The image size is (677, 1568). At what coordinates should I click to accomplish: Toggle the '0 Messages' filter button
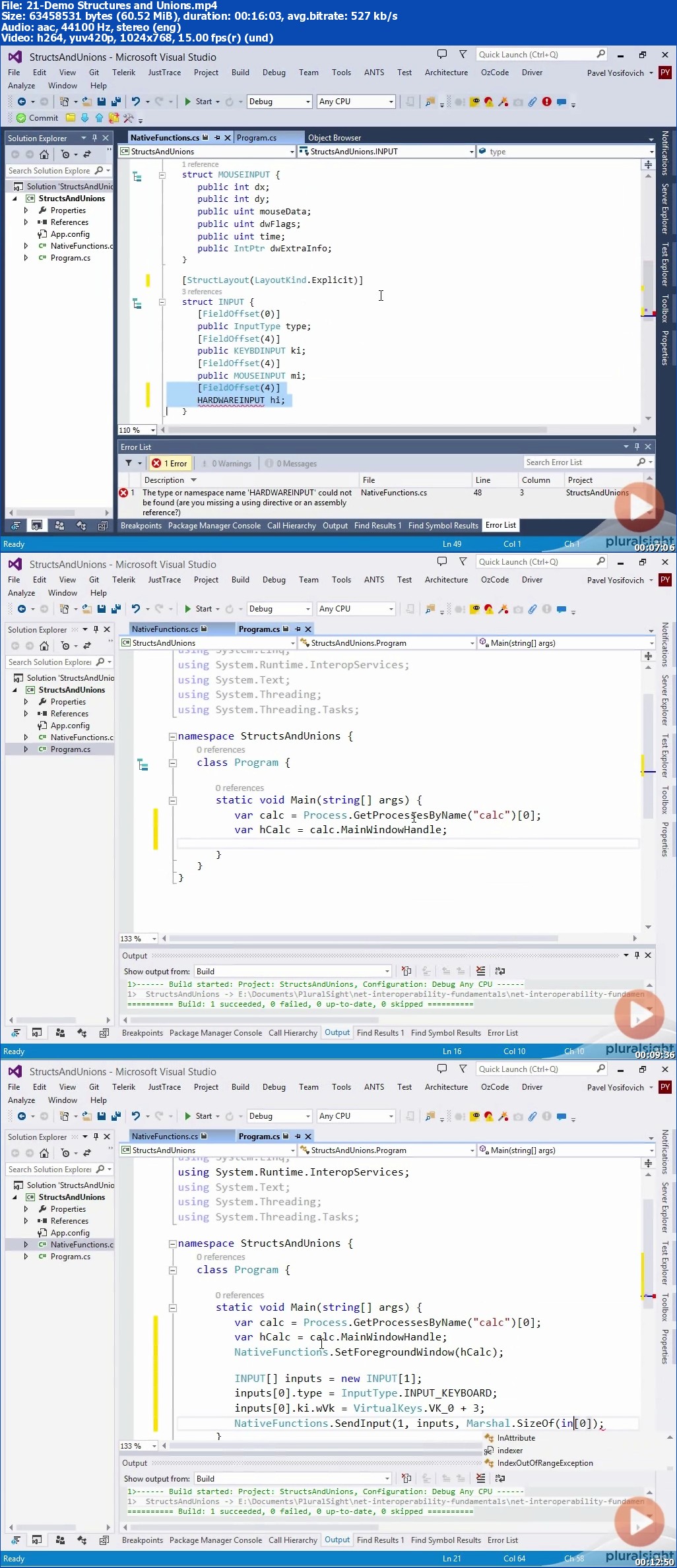(x=291, y=464)
